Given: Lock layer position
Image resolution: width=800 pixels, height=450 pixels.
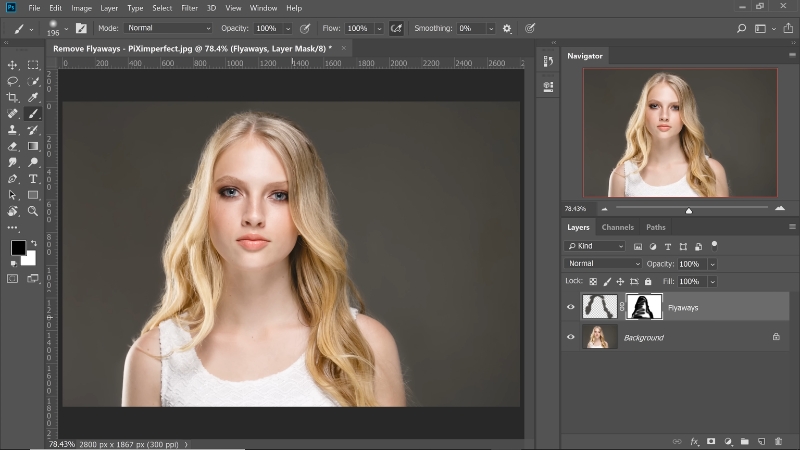Looking at the screenshot, I should coord(620,282).
